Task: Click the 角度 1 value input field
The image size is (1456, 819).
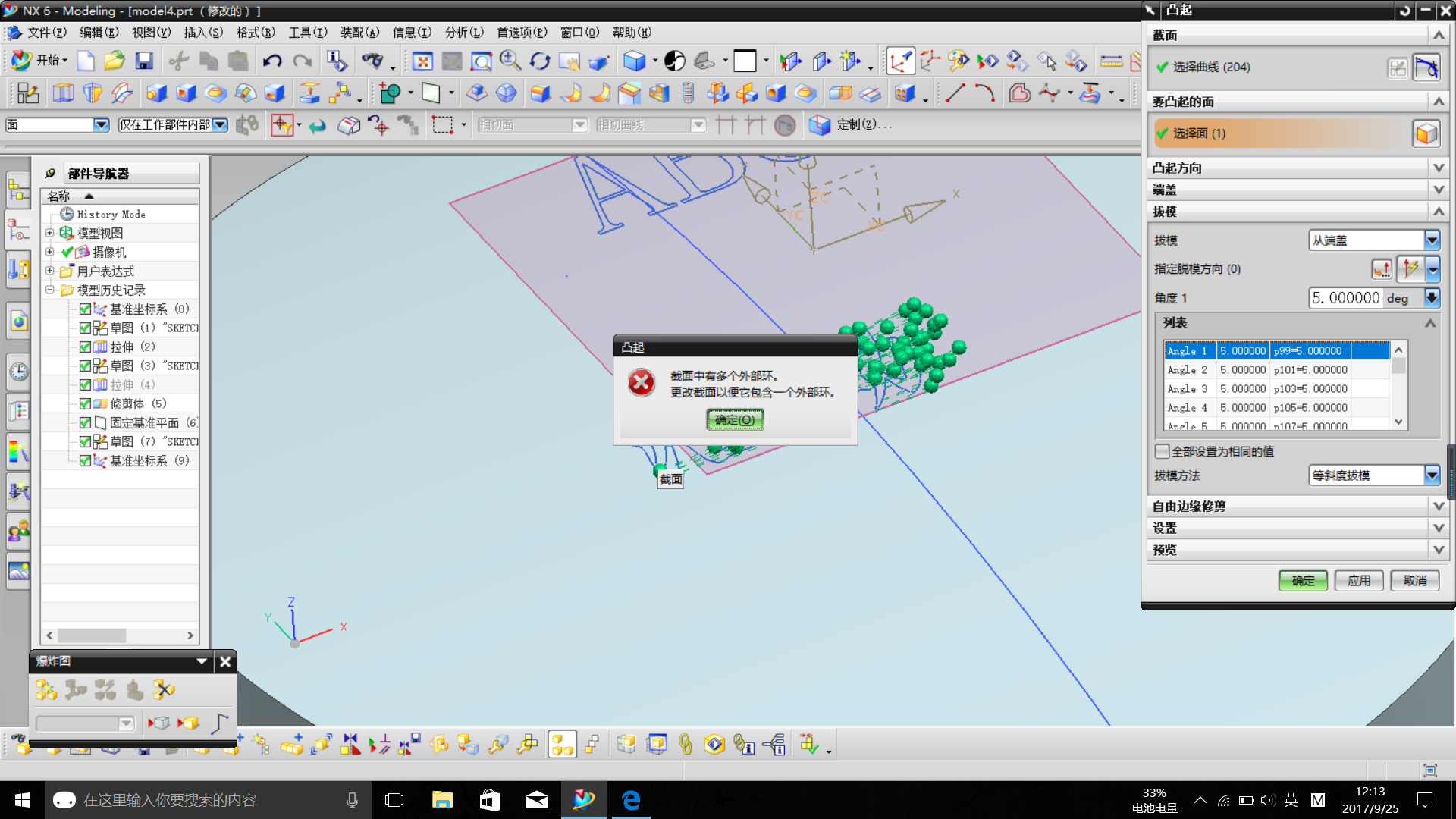Action: coord(1347,298)
